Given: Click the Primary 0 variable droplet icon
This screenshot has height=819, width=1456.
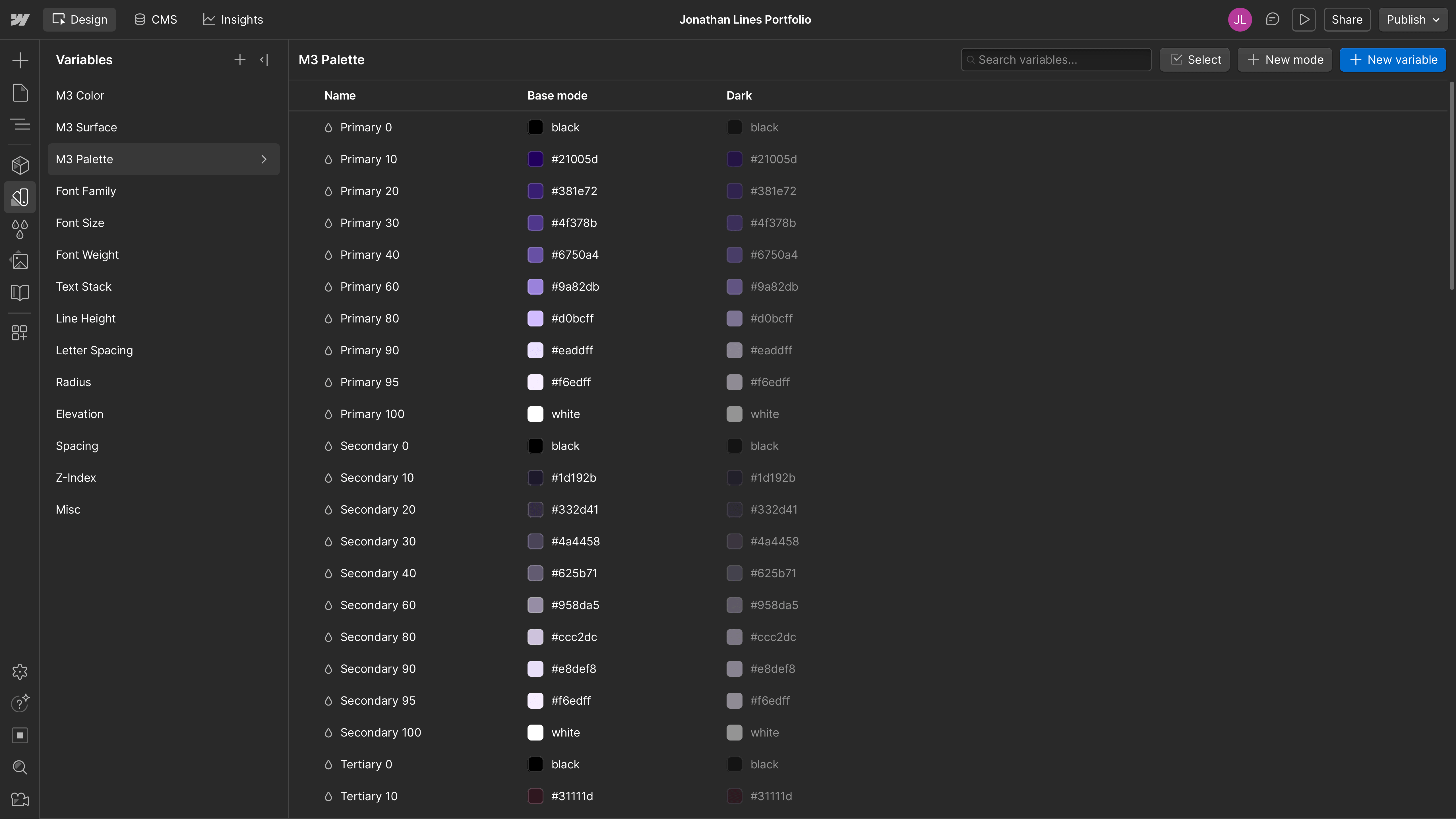Looking at the screenshot, I should point(328,128).
